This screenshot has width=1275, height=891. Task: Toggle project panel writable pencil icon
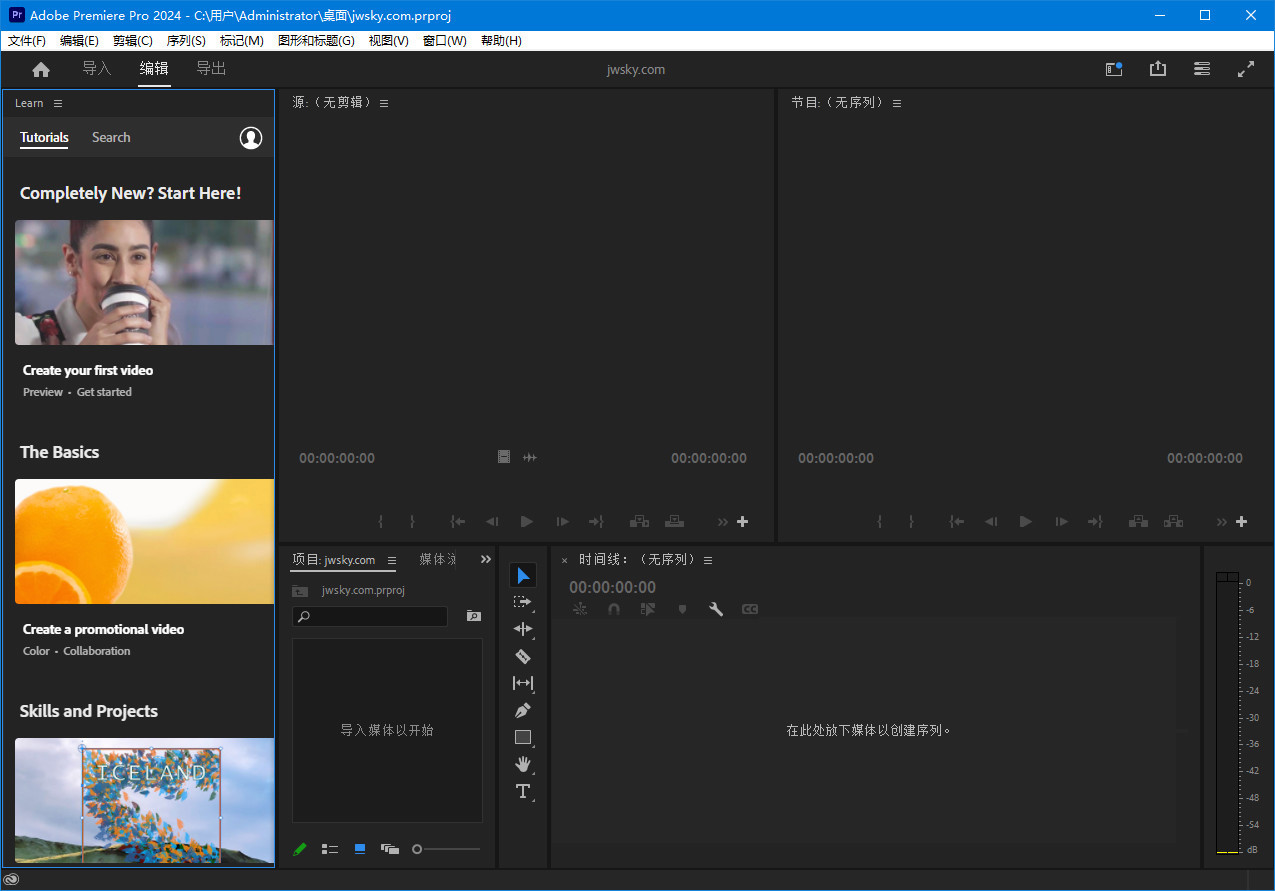point(300,849)
